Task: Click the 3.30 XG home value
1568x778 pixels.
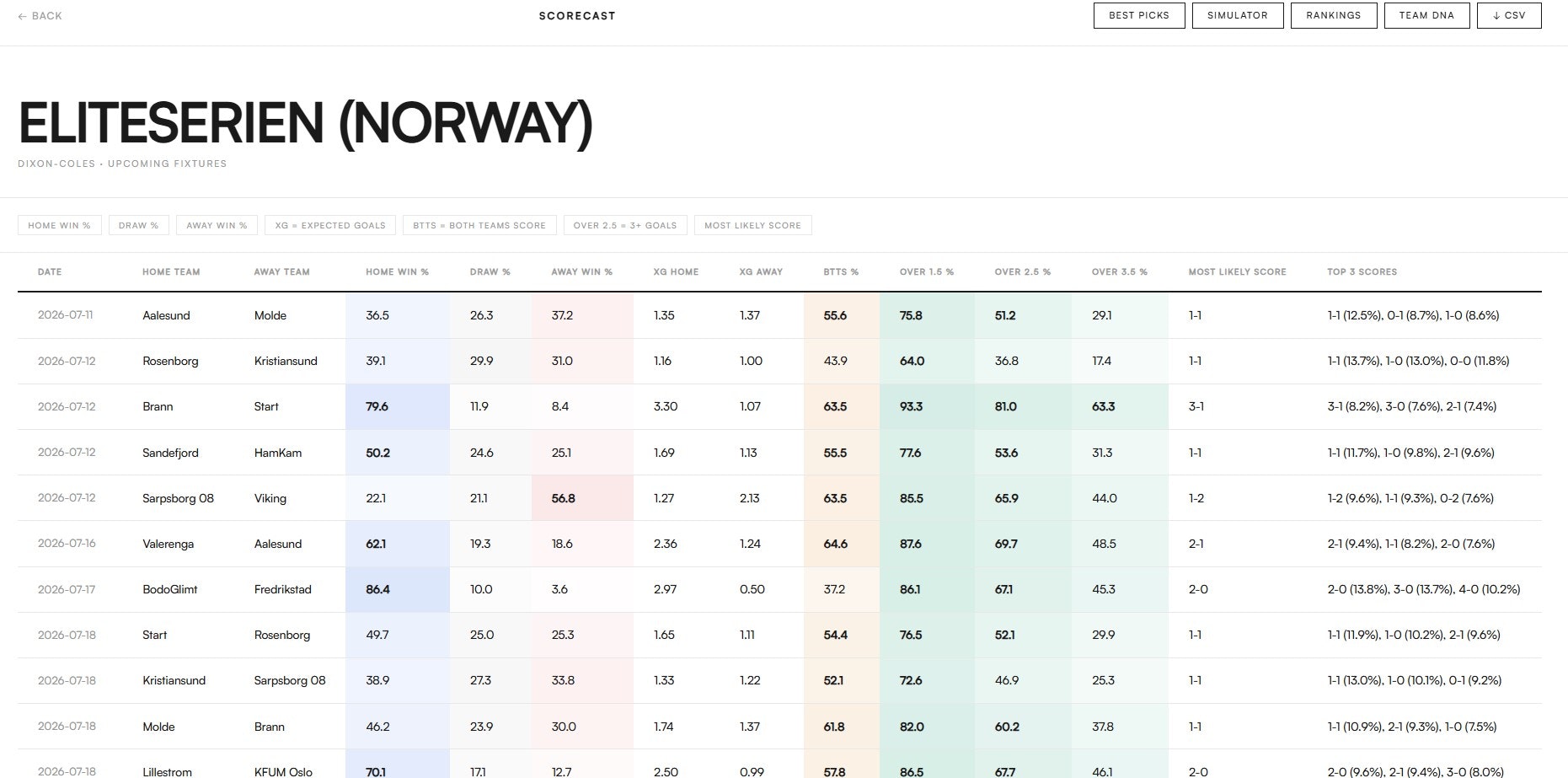Action: pos(666,406)
